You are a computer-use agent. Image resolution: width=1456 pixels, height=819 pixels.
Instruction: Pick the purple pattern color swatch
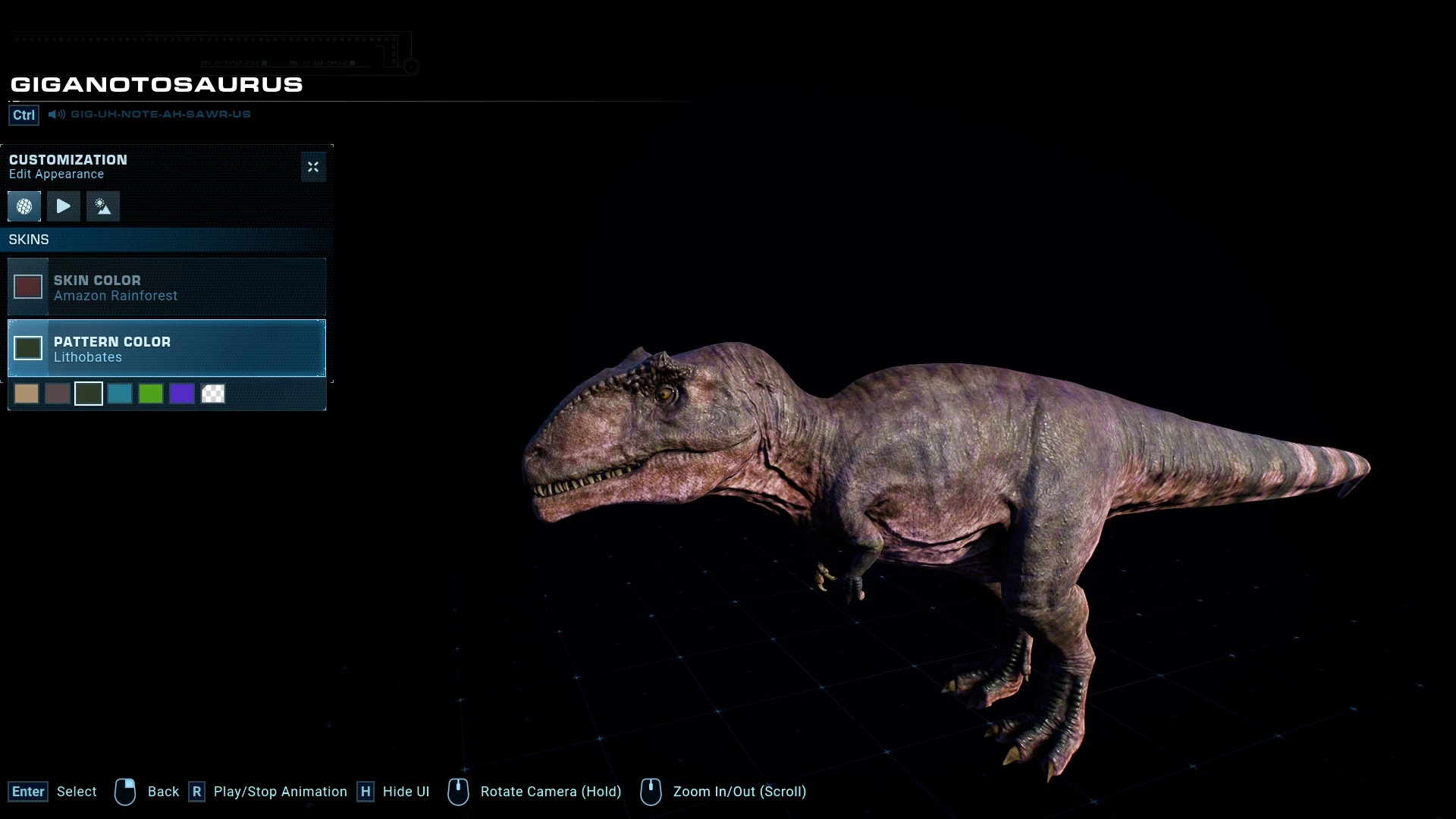click(182, 394)
